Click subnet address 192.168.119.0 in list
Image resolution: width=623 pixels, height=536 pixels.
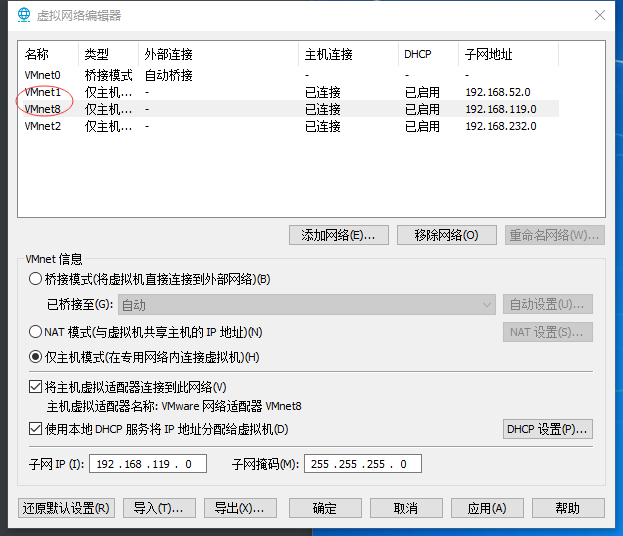point(501,109)
